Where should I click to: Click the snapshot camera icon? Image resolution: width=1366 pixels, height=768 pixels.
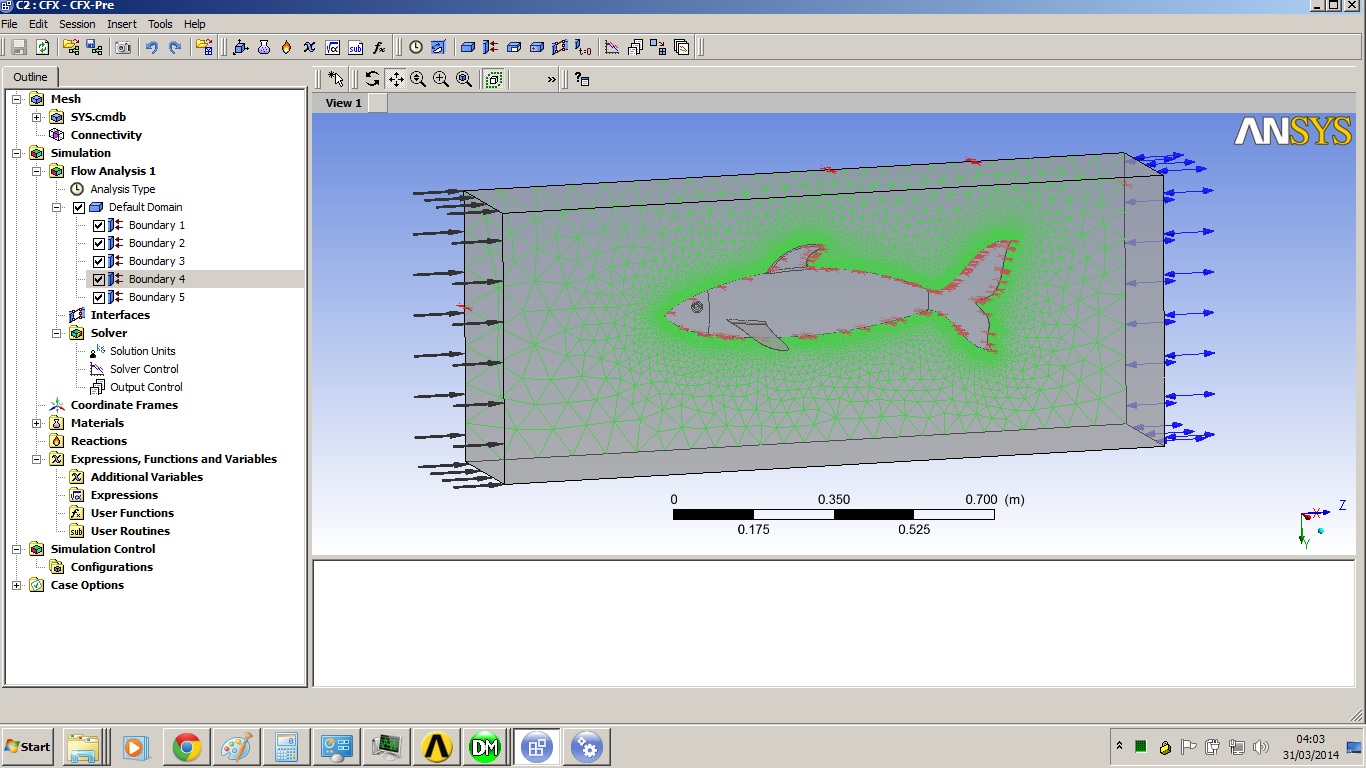[x=122, y=47]
